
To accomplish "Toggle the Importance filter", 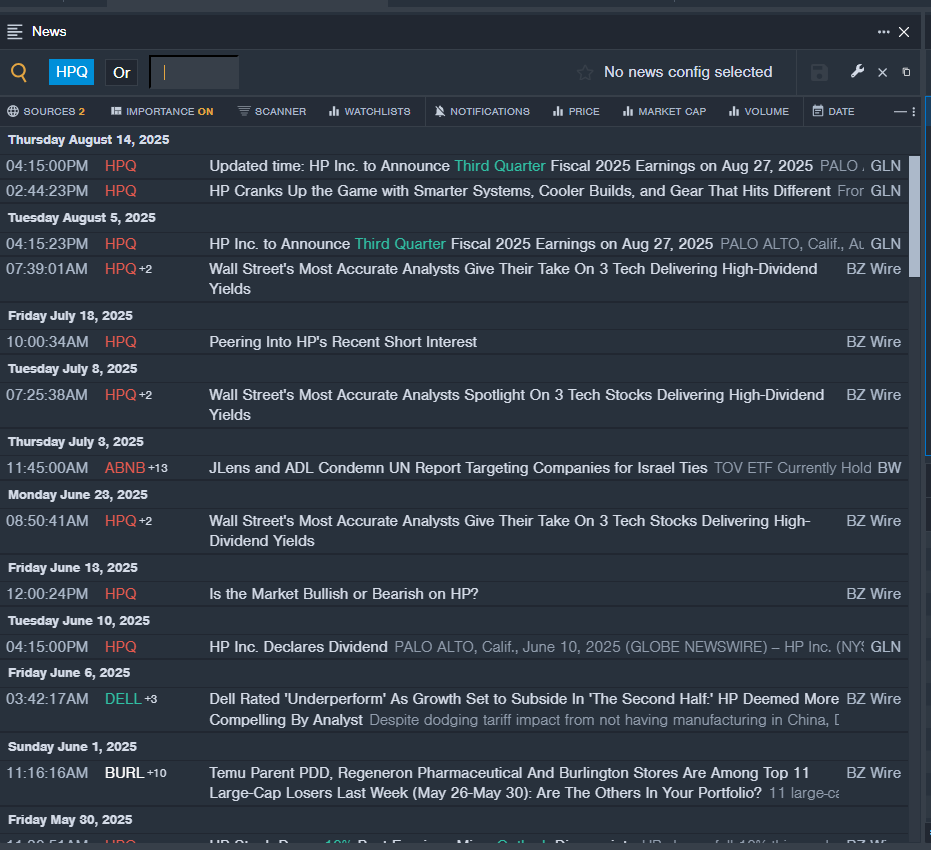I will pyautogui.click(x=162, y=112).
